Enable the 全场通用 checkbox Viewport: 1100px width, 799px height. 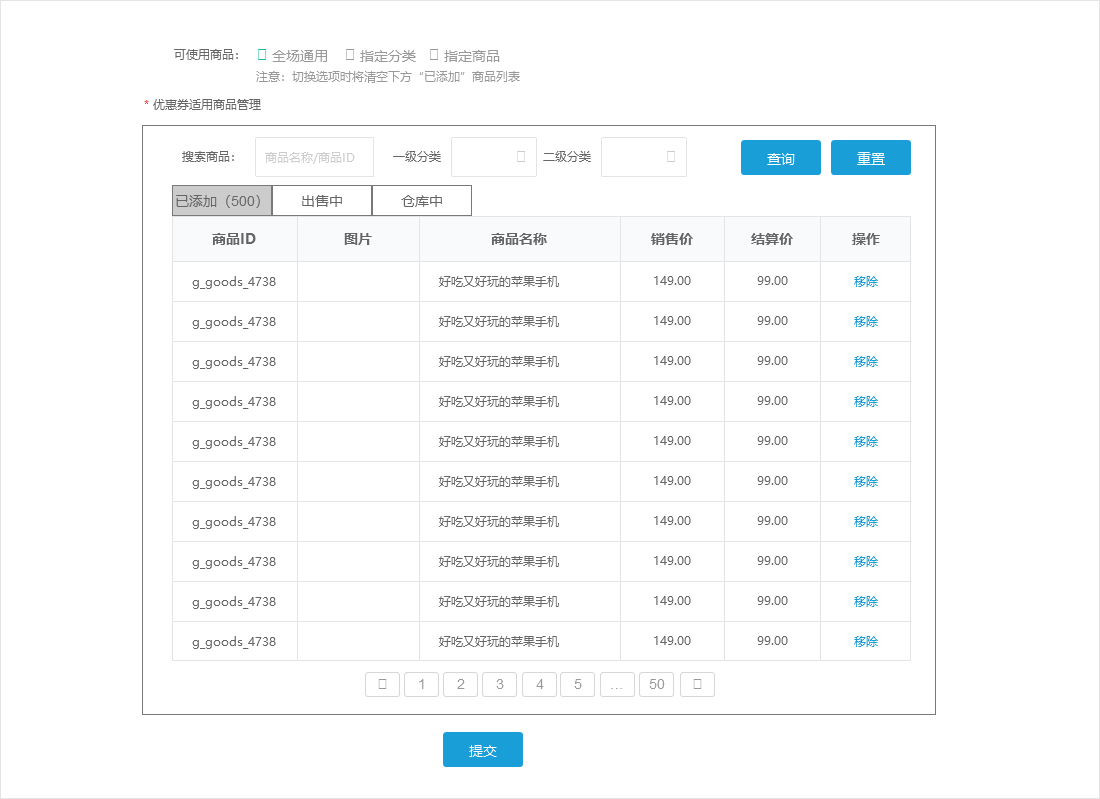pyautogui.click(x=262, y=55)
